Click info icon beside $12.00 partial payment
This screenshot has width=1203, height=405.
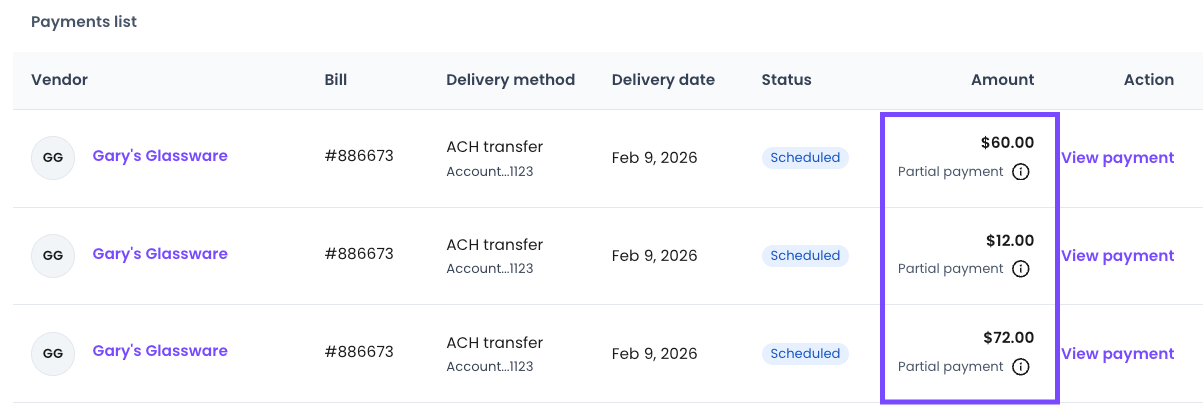(1020, 269)
